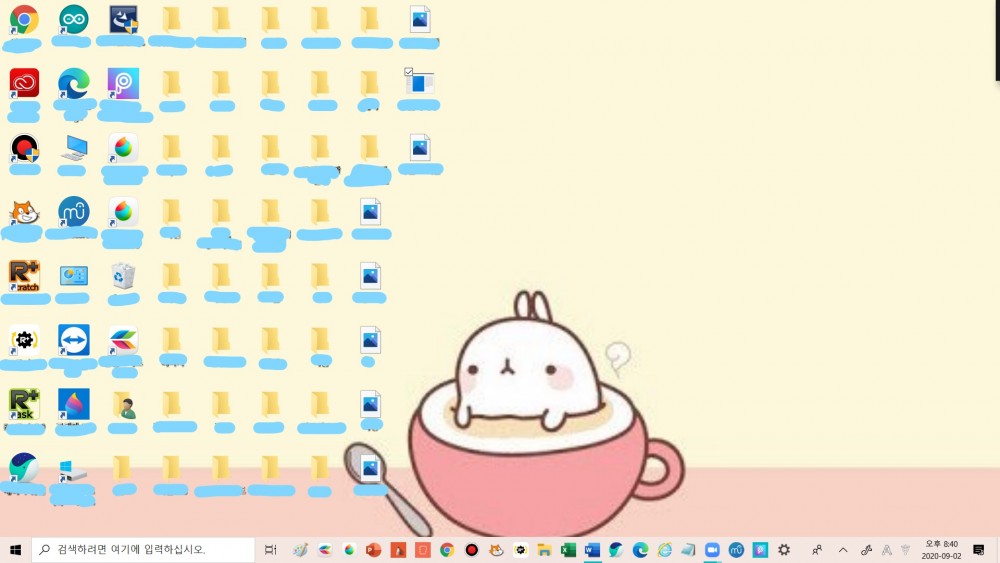
Task: Launch Scratch from the taskbar
Action: [x=496, y=550]
